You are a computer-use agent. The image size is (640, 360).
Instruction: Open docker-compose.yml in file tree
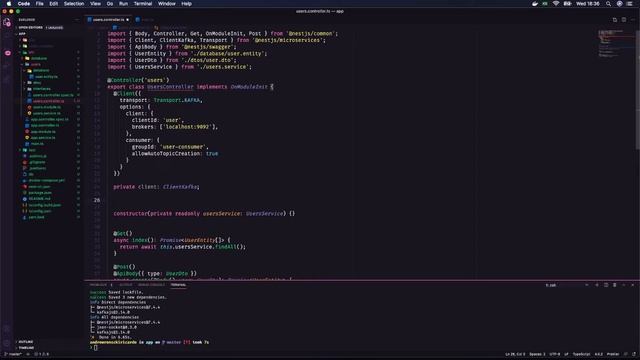[46, 180]
